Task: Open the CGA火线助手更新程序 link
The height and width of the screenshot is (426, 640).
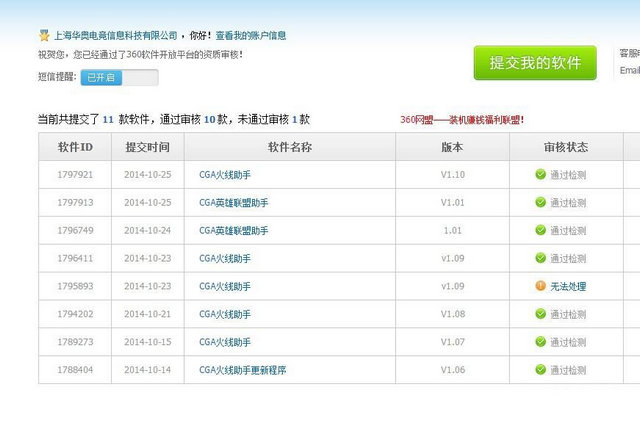Action: 242,370
